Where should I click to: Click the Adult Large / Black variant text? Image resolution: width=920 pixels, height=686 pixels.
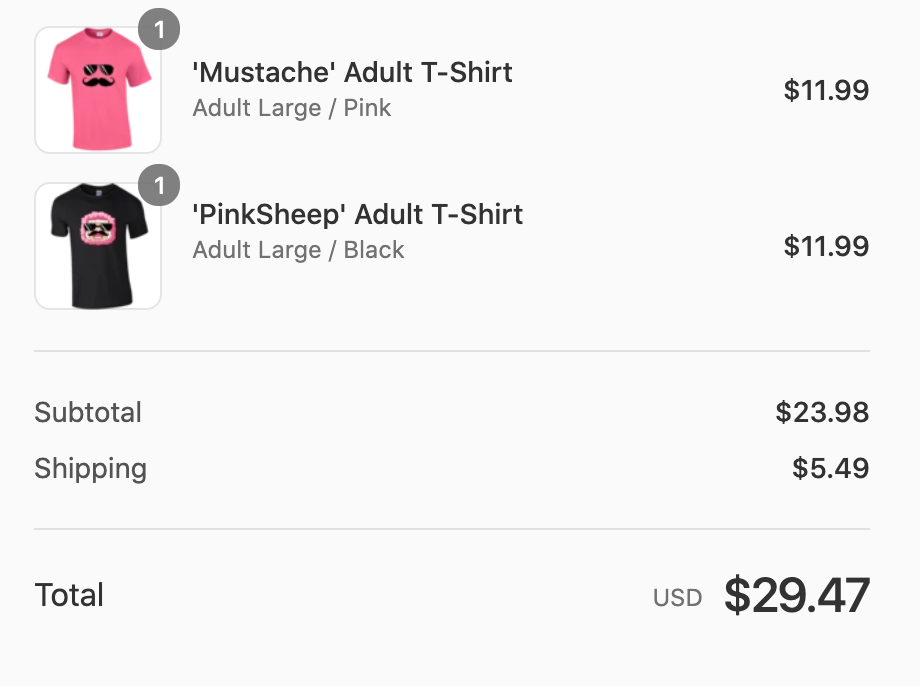pos(298,250)
